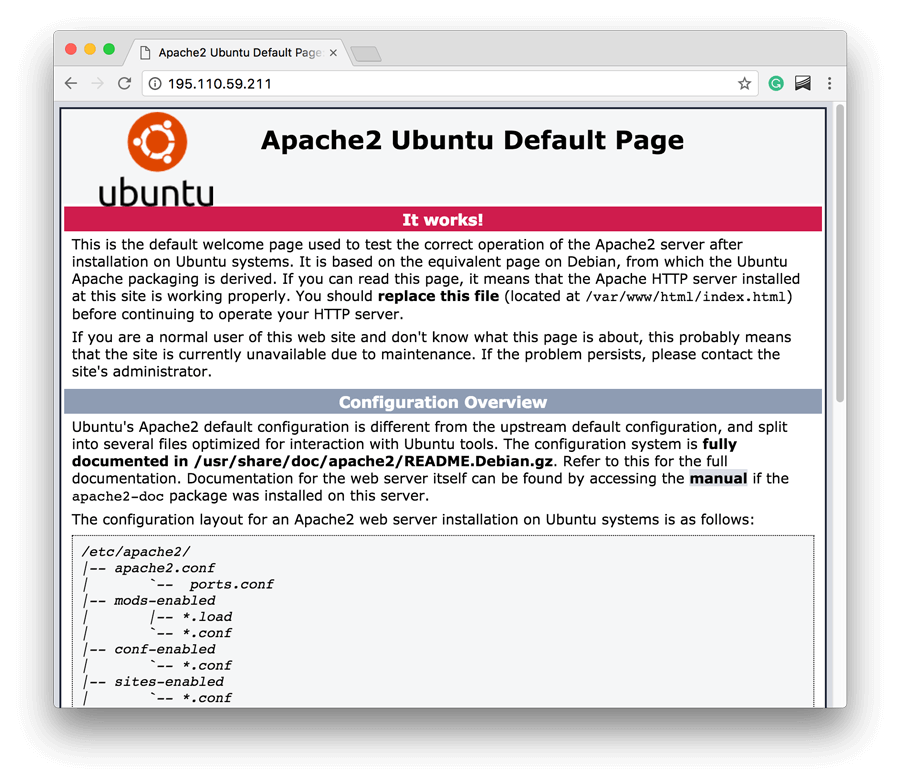The width and height of the screenshot is (900, 784).
Task: Open Chrome's three-dot menu
Action: click(x=829, y=84)
